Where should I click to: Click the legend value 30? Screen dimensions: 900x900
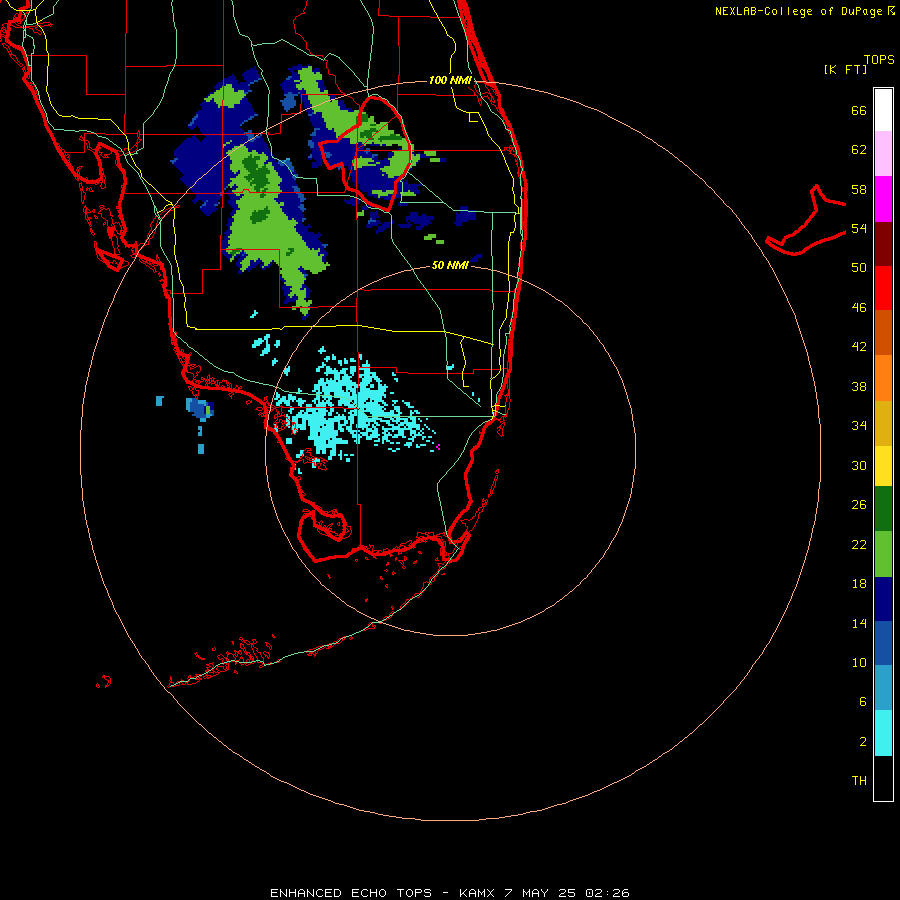pyautogui.click(x=859, y=465)
